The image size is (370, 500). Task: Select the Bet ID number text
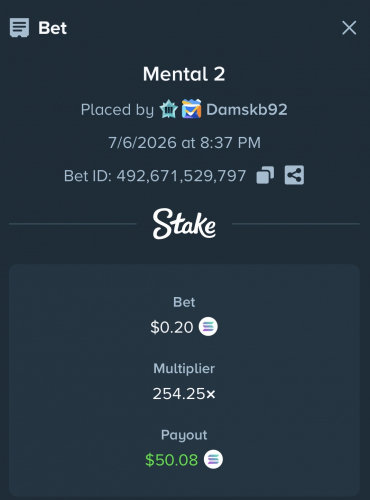click(181, 176)
